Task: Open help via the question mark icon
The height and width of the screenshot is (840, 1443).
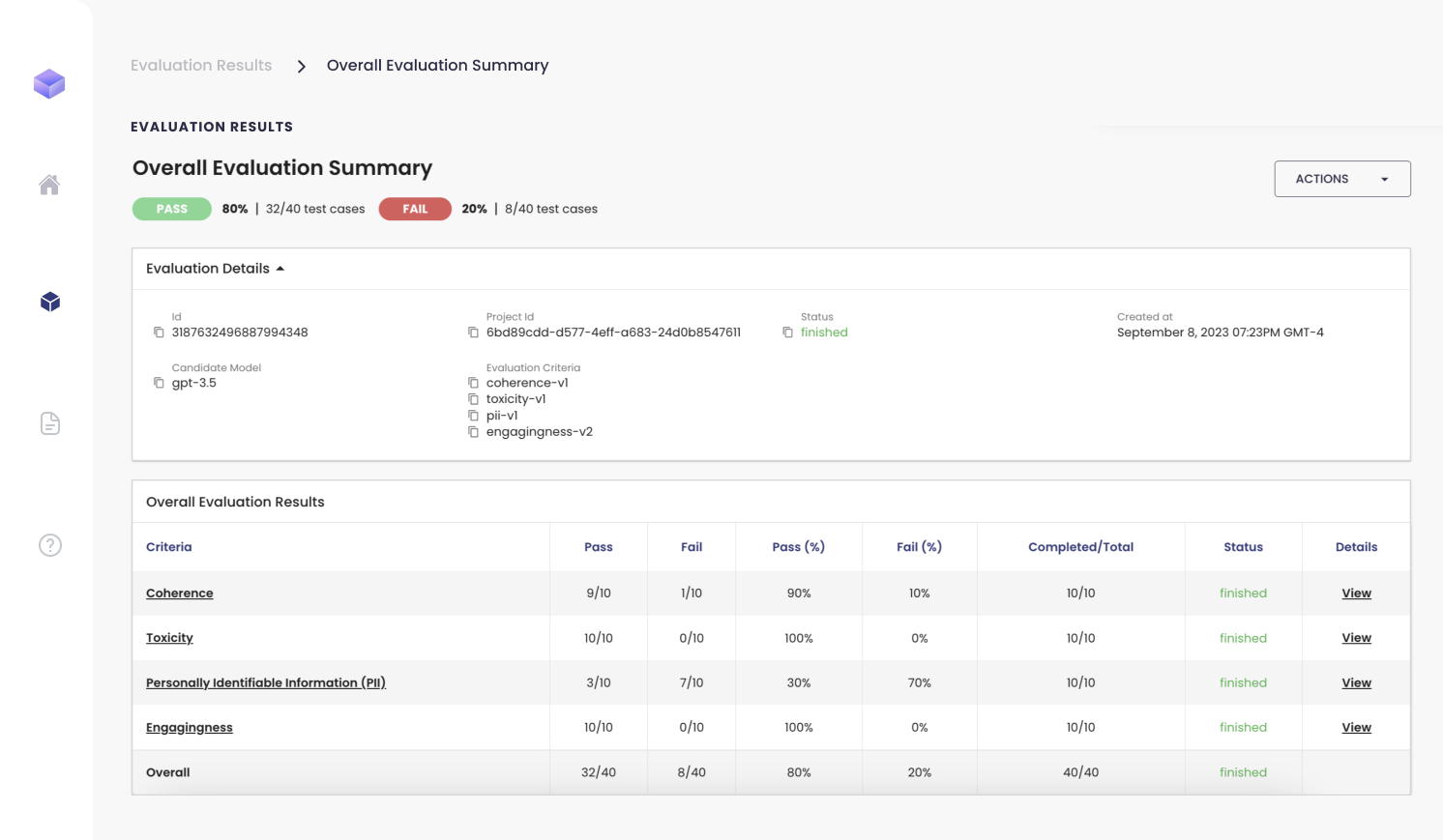Action: coord(50,545)
